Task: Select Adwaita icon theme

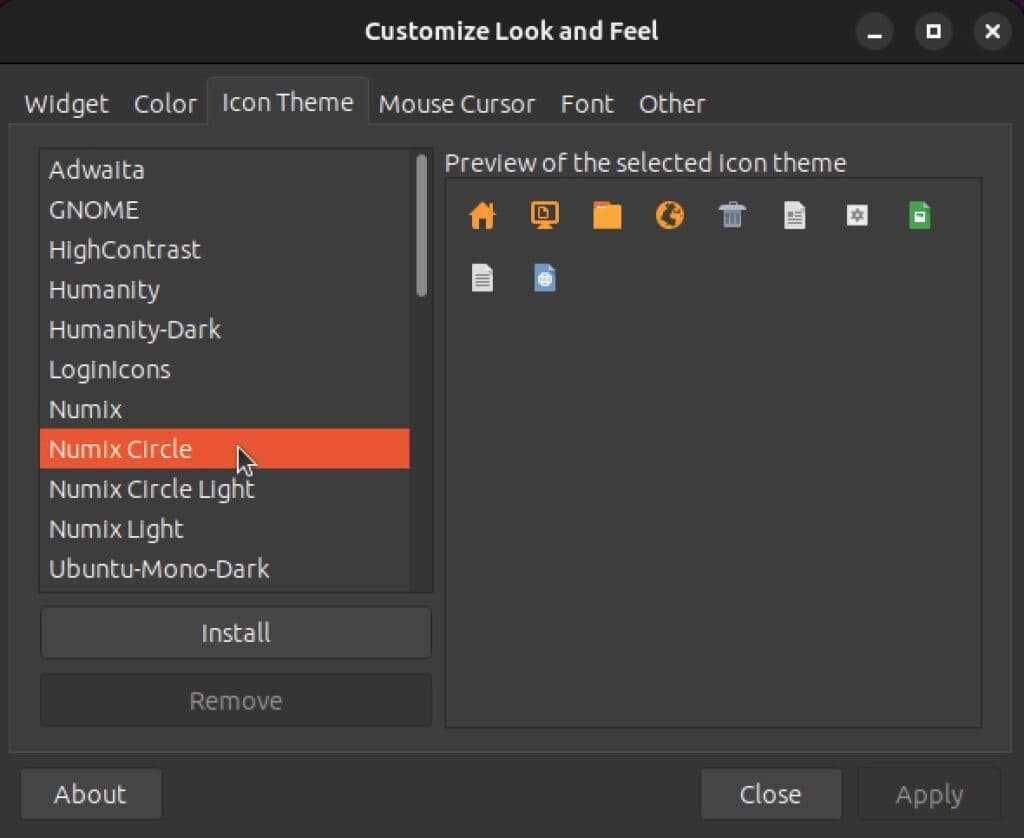Action: [225, 170]
